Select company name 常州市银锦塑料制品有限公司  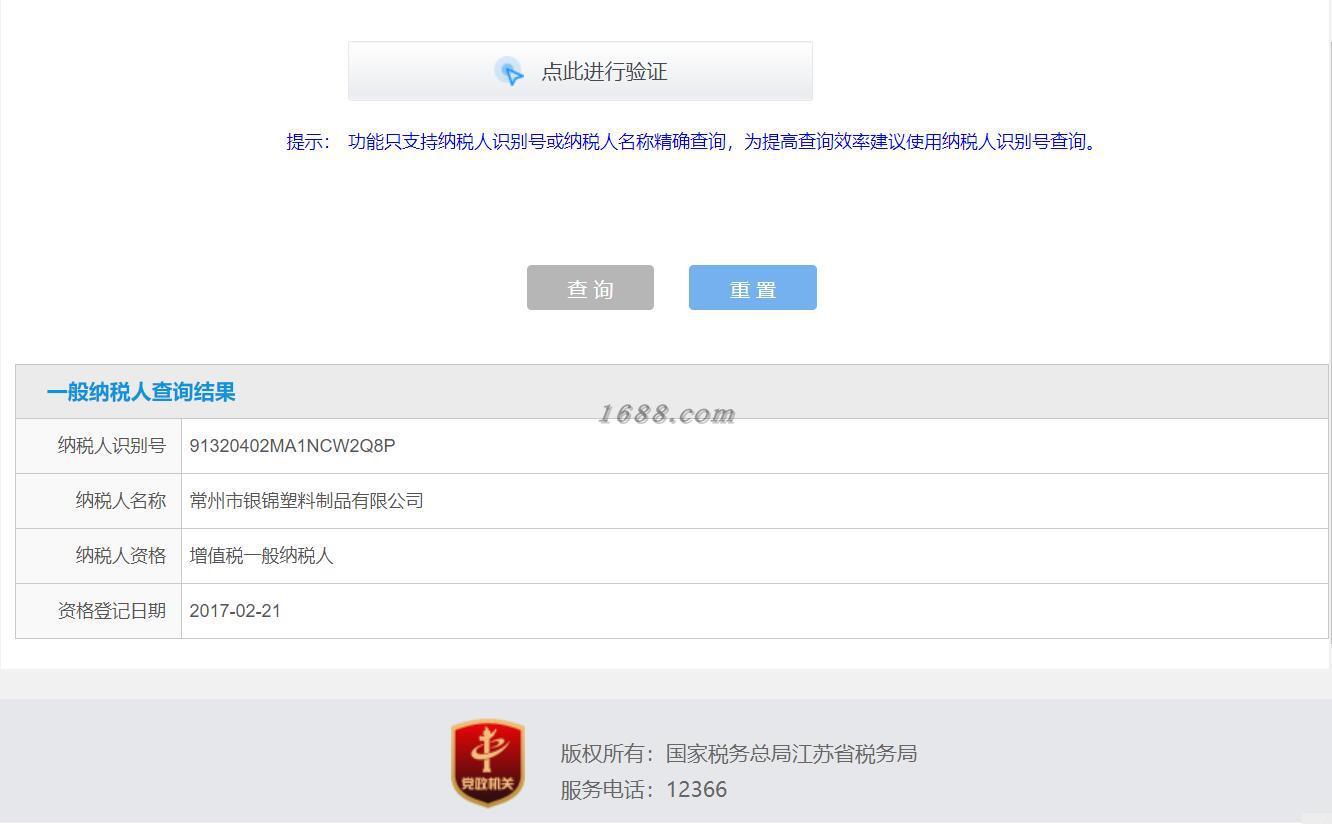coord(306,501)
